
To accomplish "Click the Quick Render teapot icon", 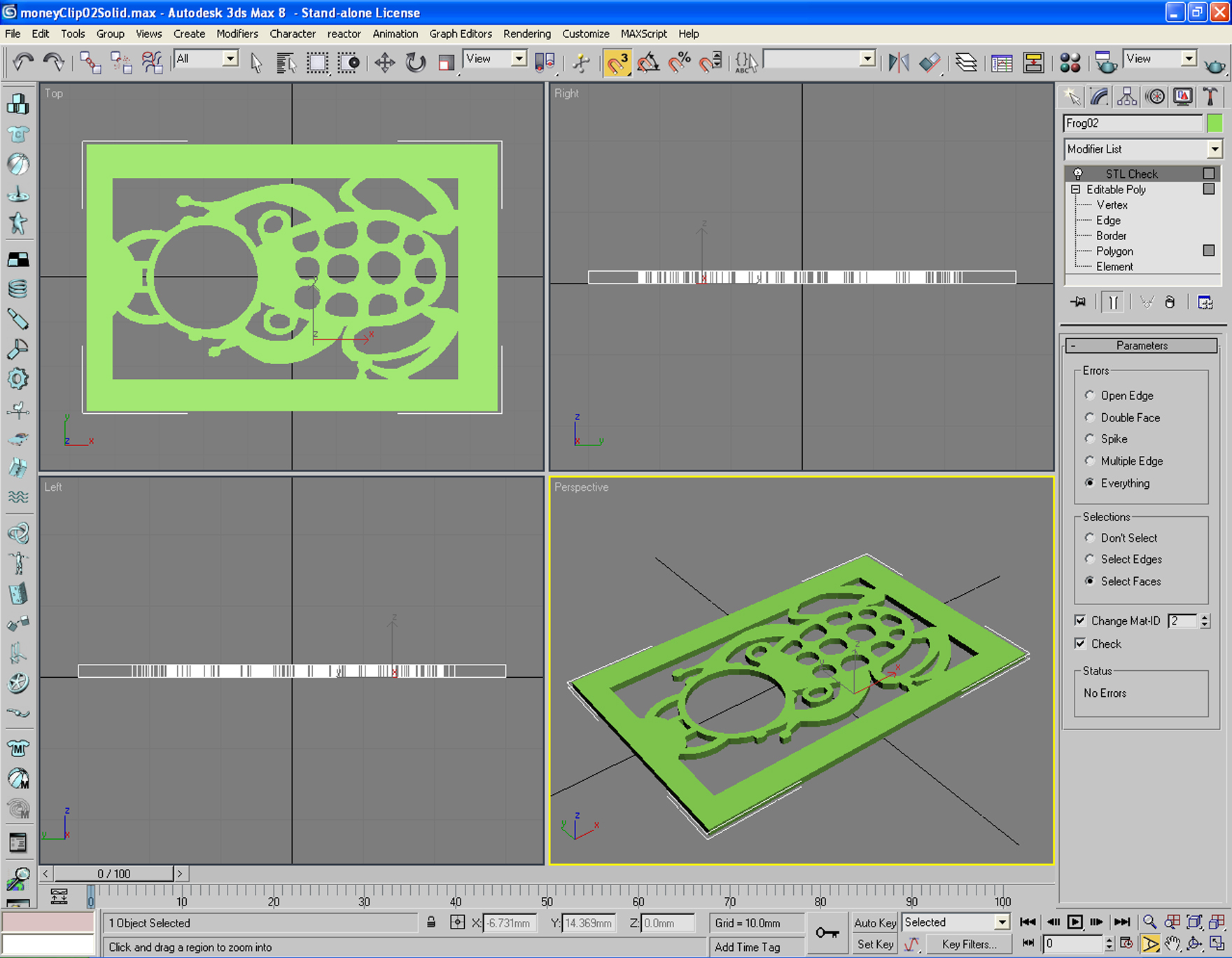I will (x=1214, y=65).
